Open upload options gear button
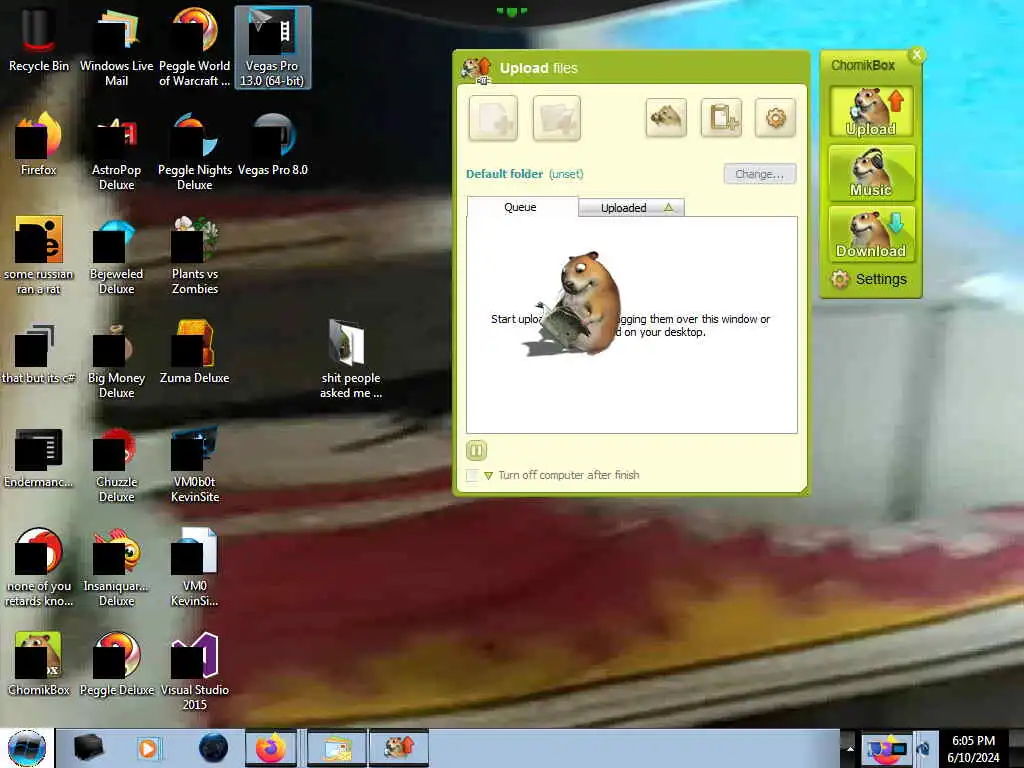 click(x=775, y=118)
